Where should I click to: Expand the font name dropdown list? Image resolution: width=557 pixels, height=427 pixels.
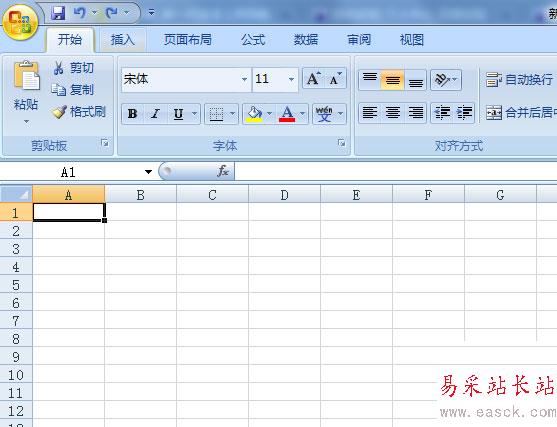244,79
